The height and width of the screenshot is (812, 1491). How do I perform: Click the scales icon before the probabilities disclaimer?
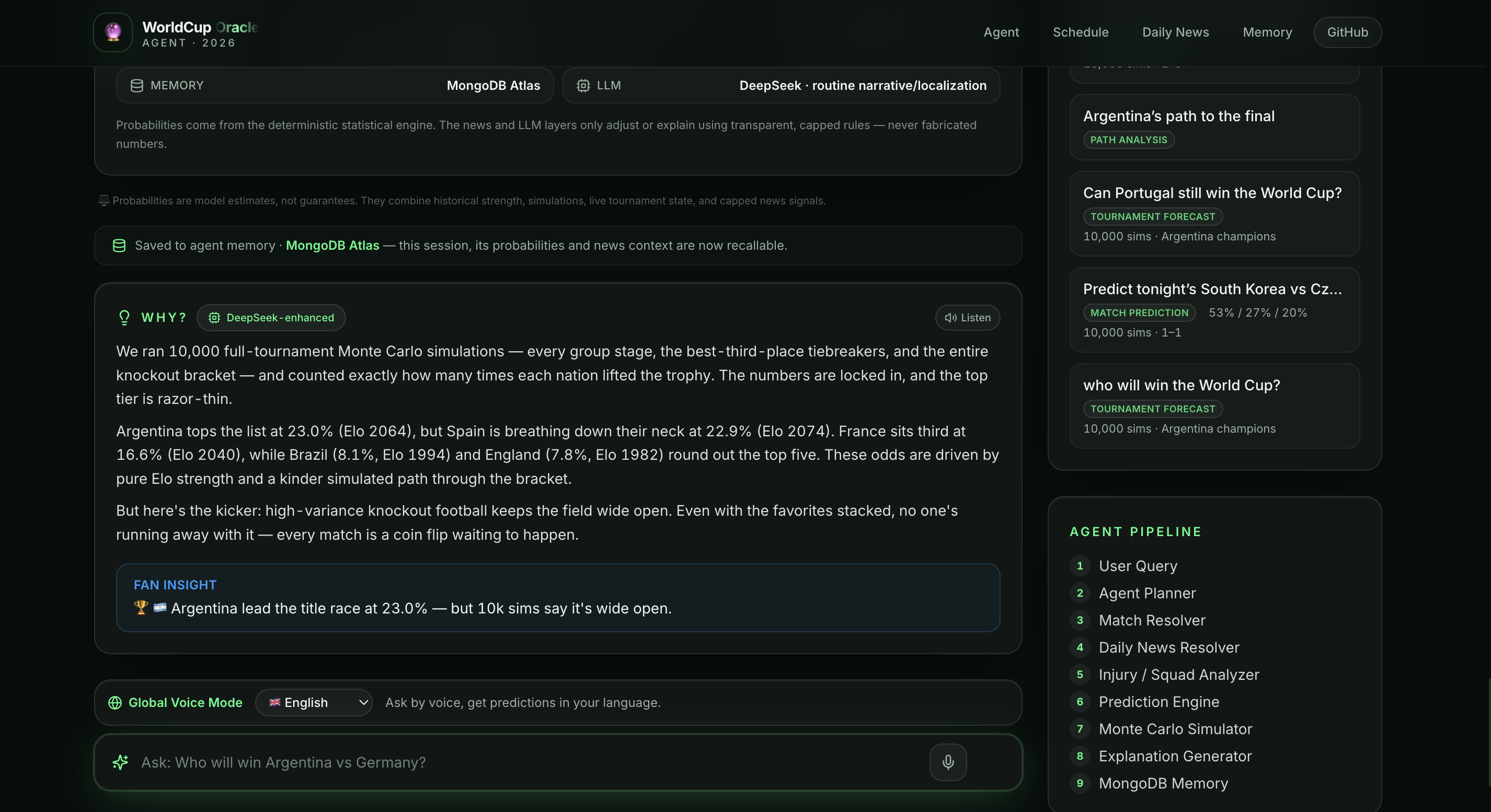(104, 201)
